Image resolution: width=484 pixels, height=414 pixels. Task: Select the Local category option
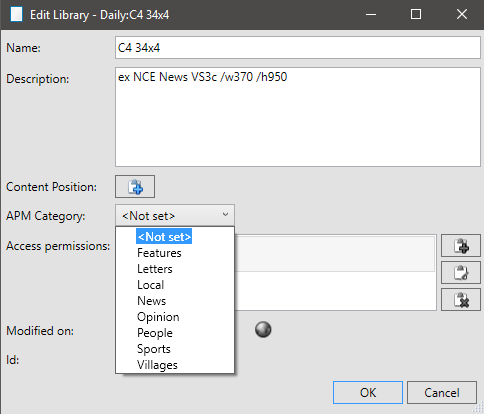click(x=151, y=285)
